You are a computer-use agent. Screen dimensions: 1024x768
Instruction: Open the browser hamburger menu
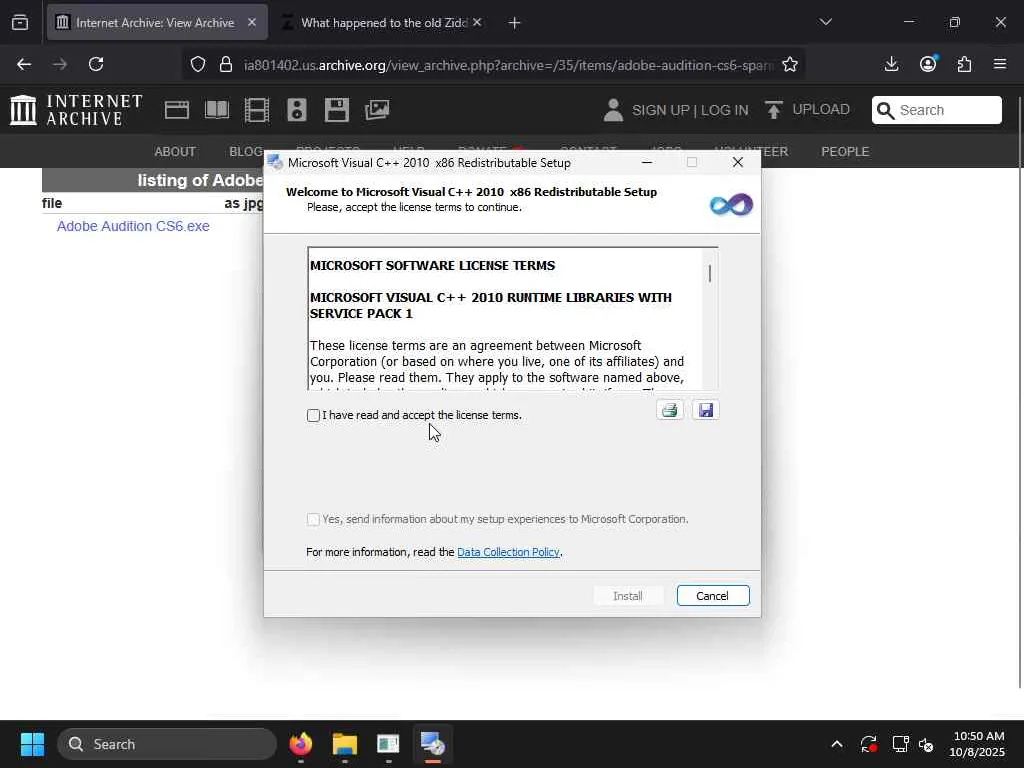[x=1000, y=64]
